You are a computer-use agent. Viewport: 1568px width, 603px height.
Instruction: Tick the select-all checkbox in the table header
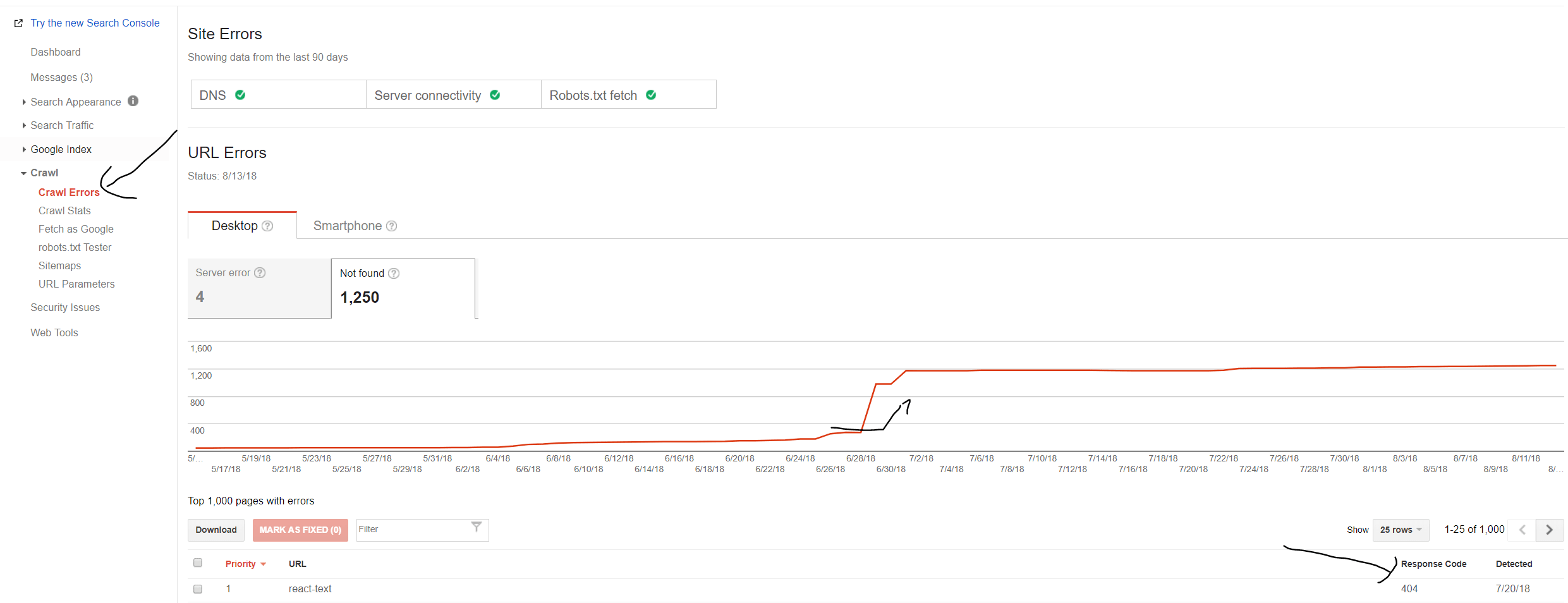click(x=198, y=563)
